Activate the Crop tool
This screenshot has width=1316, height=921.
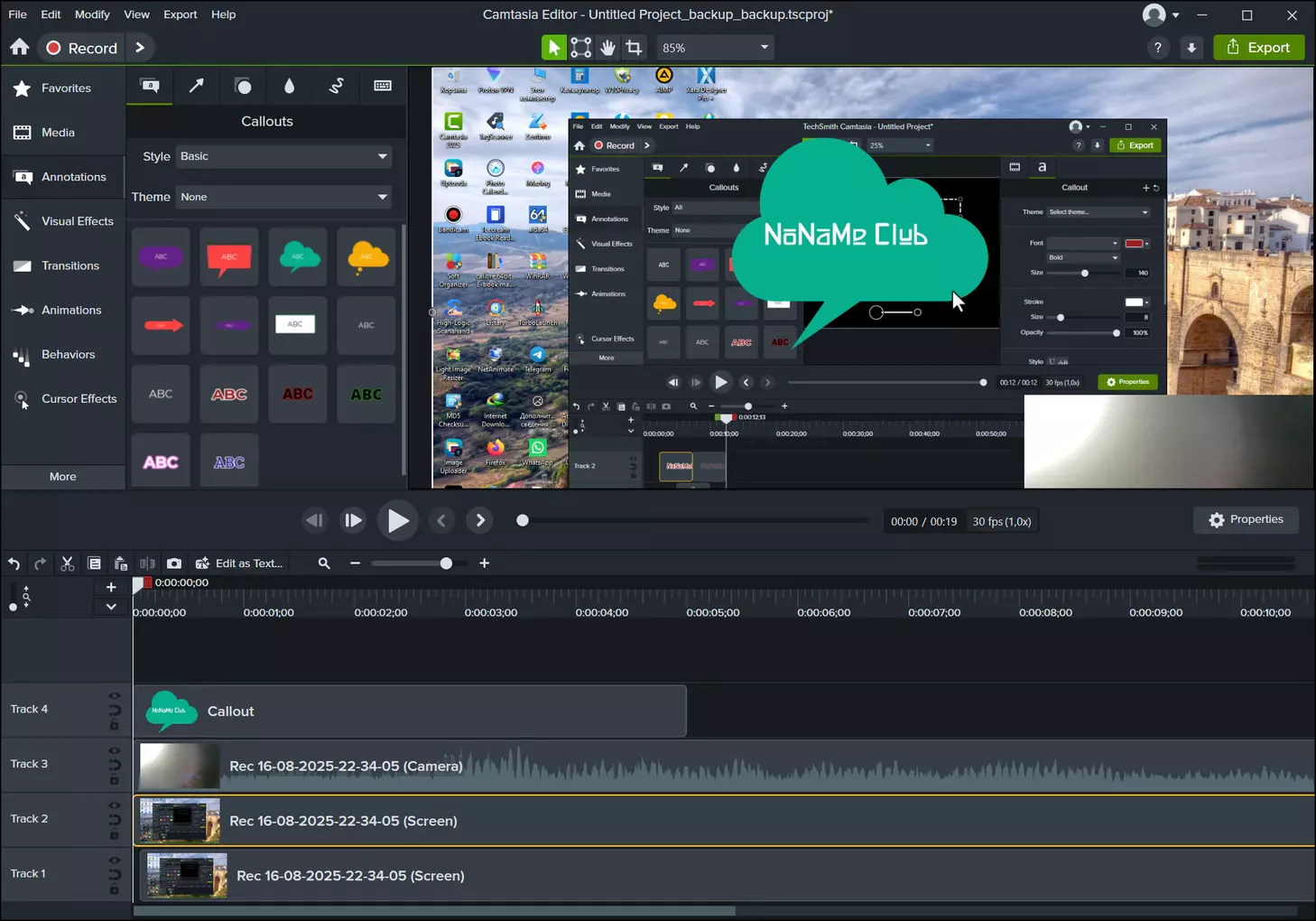tap(635, 48)
